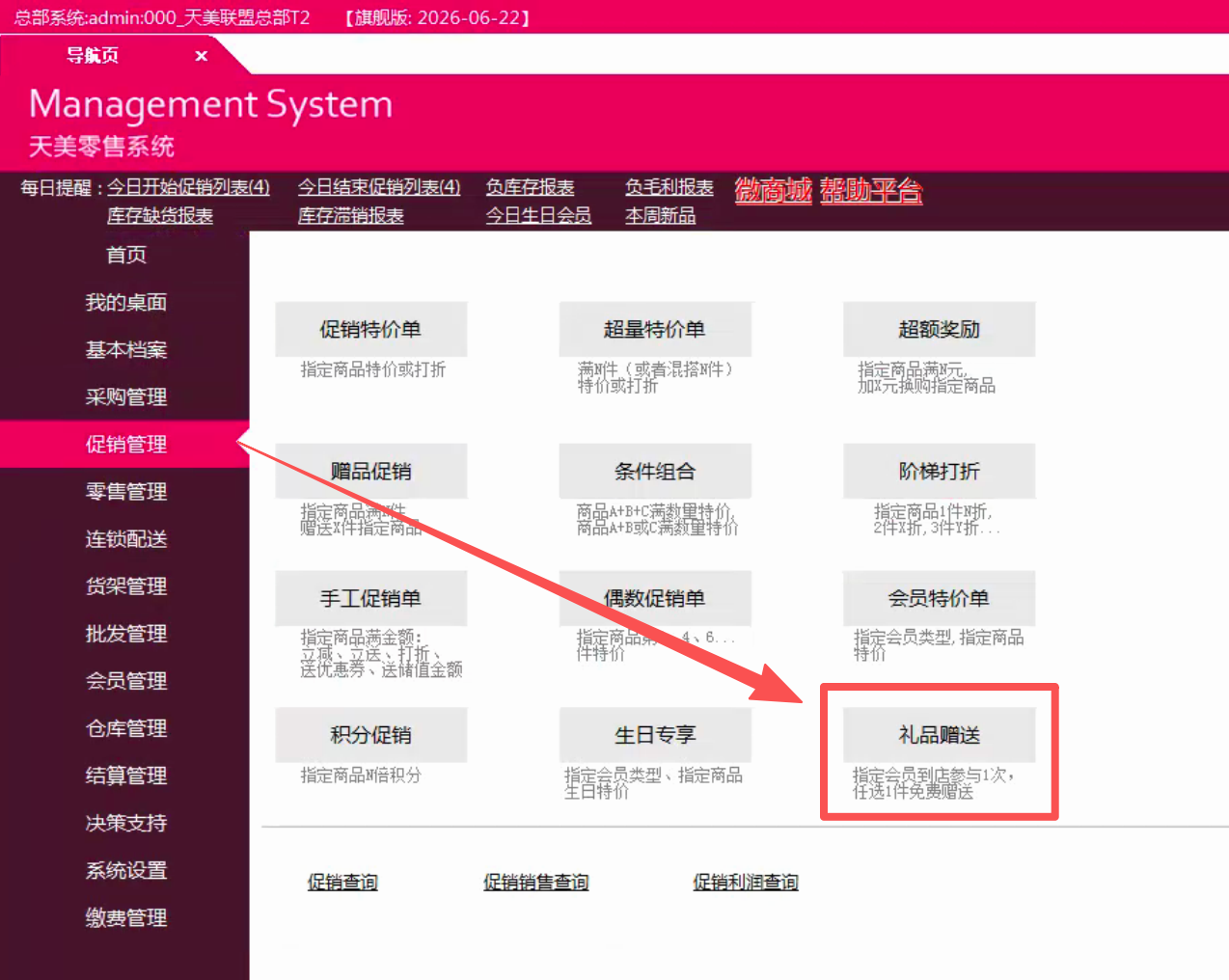Go to 首页 in sidebar
Image resolution: width=1229 pixels, height=980 pixels.
pyautogui.click(x=125, y=255)
